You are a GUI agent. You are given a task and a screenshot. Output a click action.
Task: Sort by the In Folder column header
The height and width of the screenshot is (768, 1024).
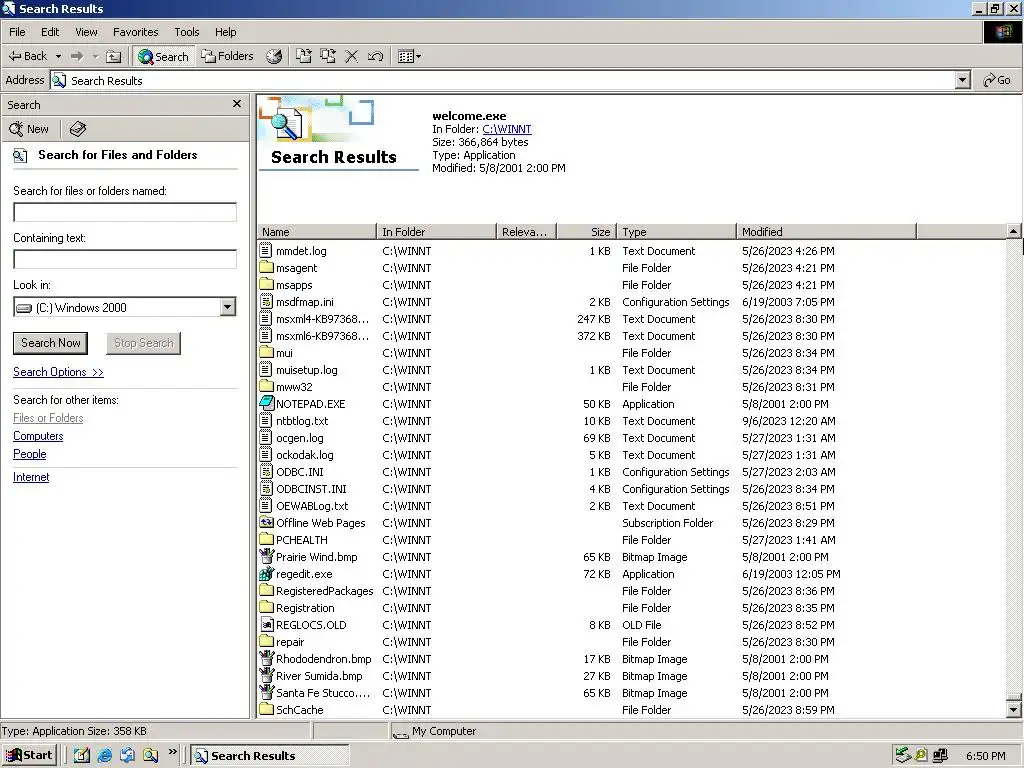436,232
